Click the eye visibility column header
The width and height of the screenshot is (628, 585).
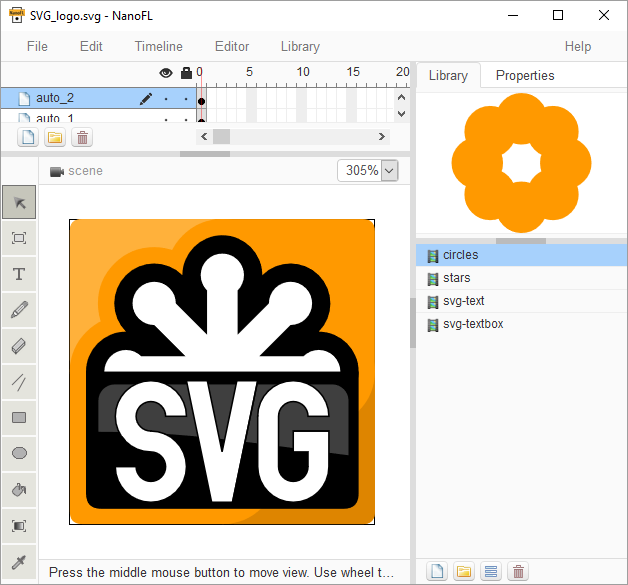[x=166, y=73]
